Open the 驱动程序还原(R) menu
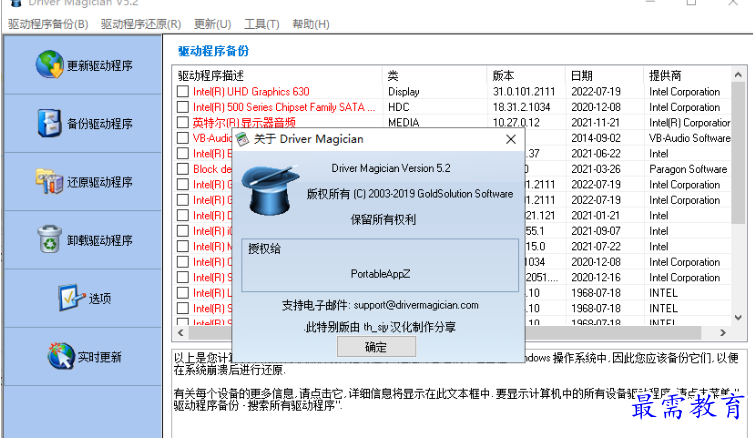Image resolution: width=753 pixels, height=438 pixels. [x=141, y=24]
